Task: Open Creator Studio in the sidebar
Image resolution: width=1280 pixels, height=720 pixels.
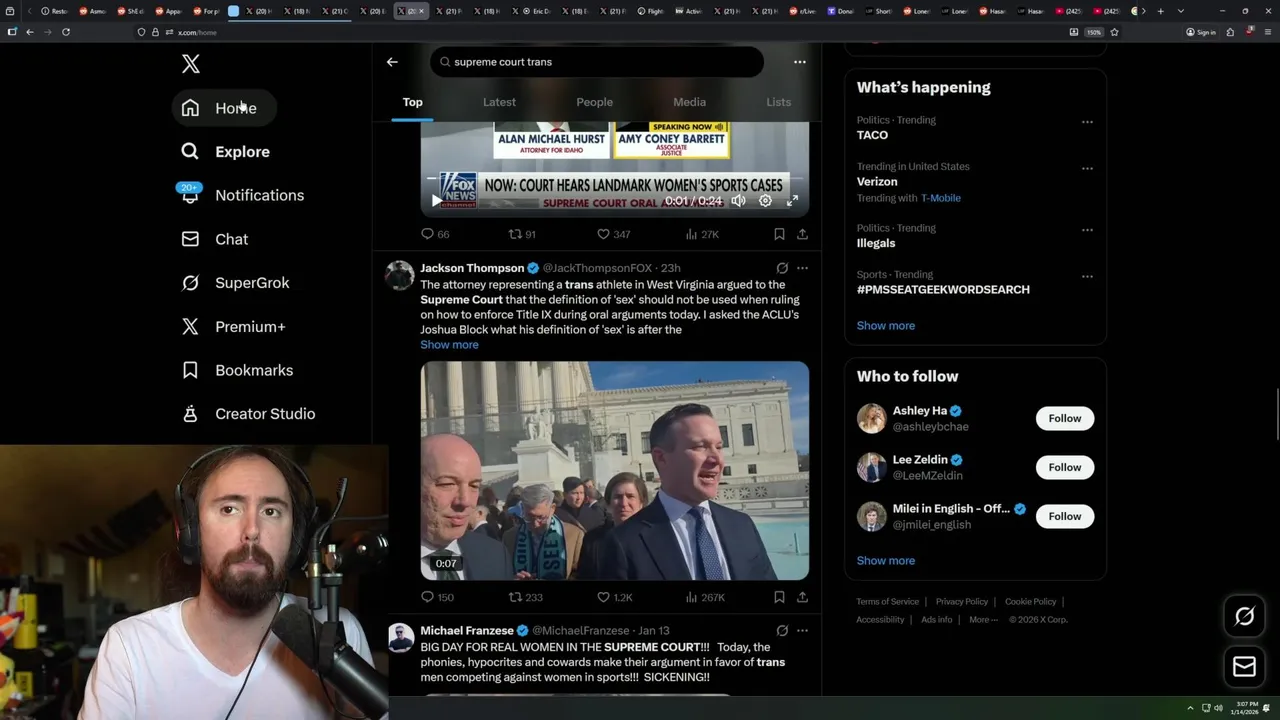Action: 249,414
